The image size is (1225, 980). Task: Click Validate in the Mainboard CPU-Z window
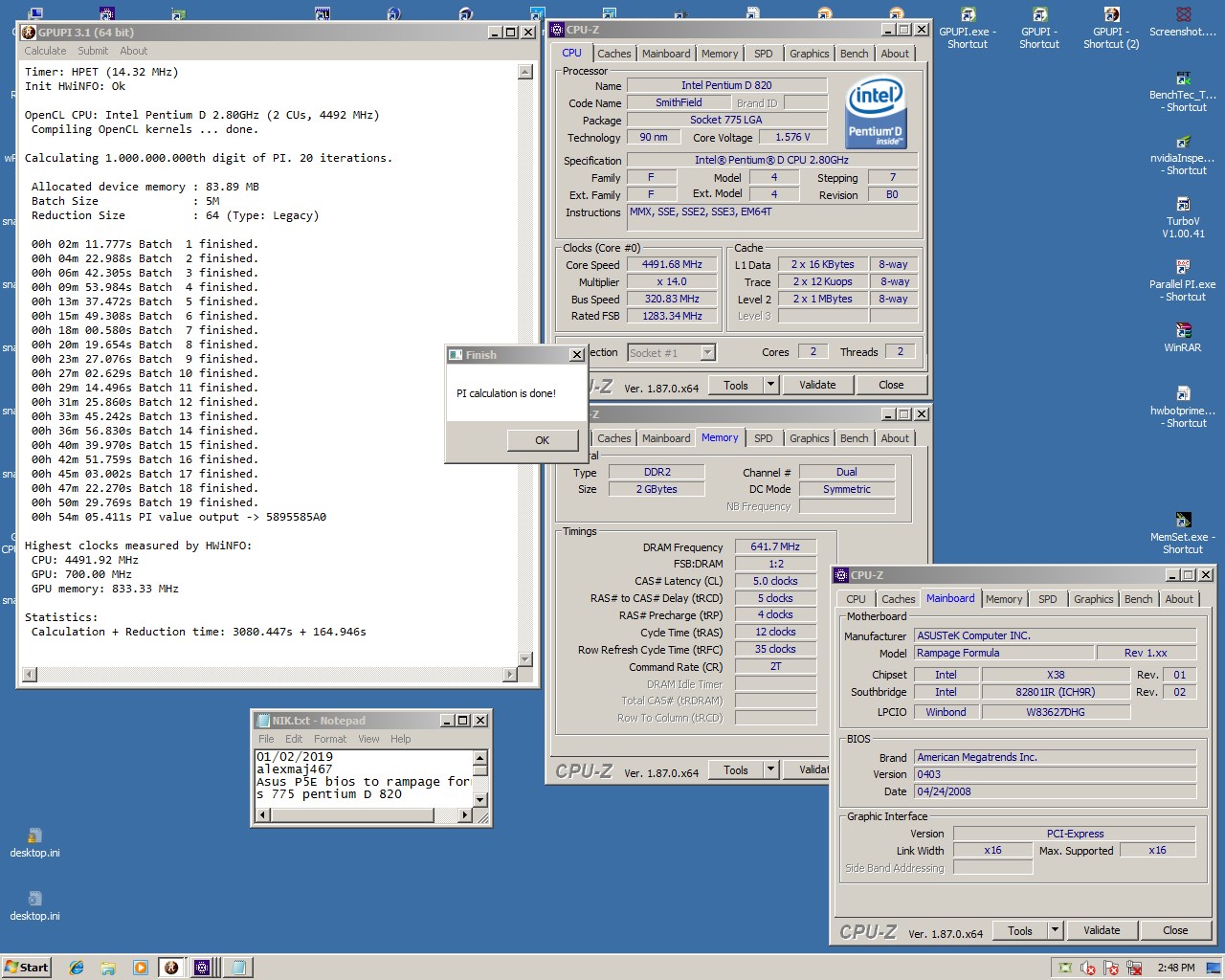(x=1102, y=930)
